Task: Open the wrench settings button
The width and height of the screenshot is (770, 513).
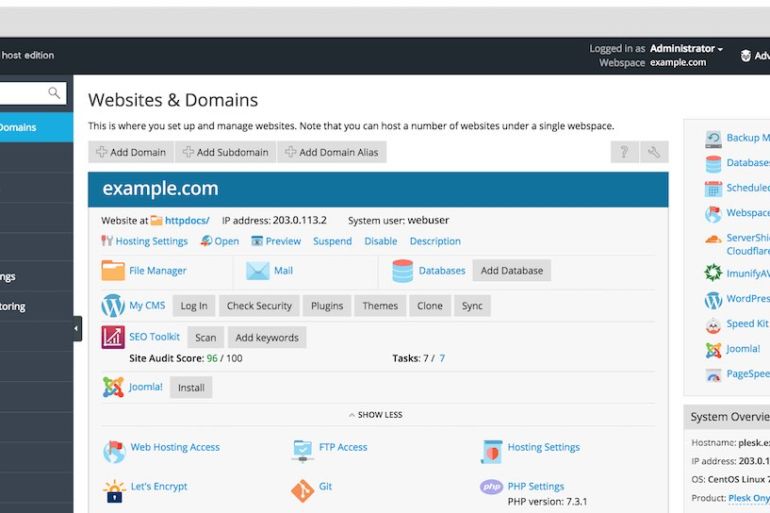Action: (654, 152)
